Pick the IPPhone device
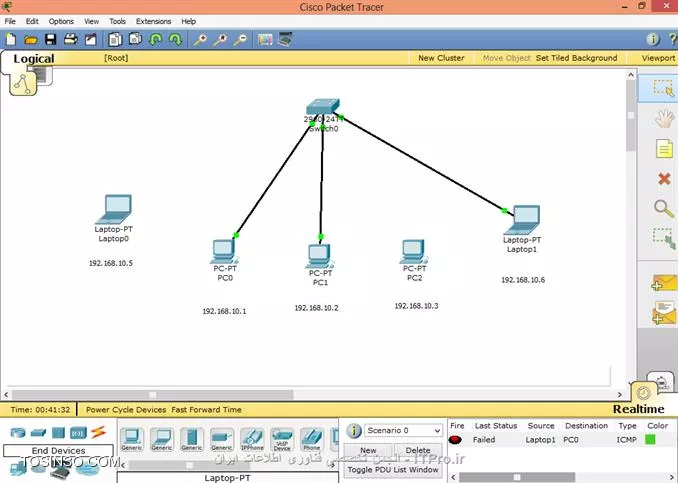Viewport: 678px width, 483px height. point(252,439)
